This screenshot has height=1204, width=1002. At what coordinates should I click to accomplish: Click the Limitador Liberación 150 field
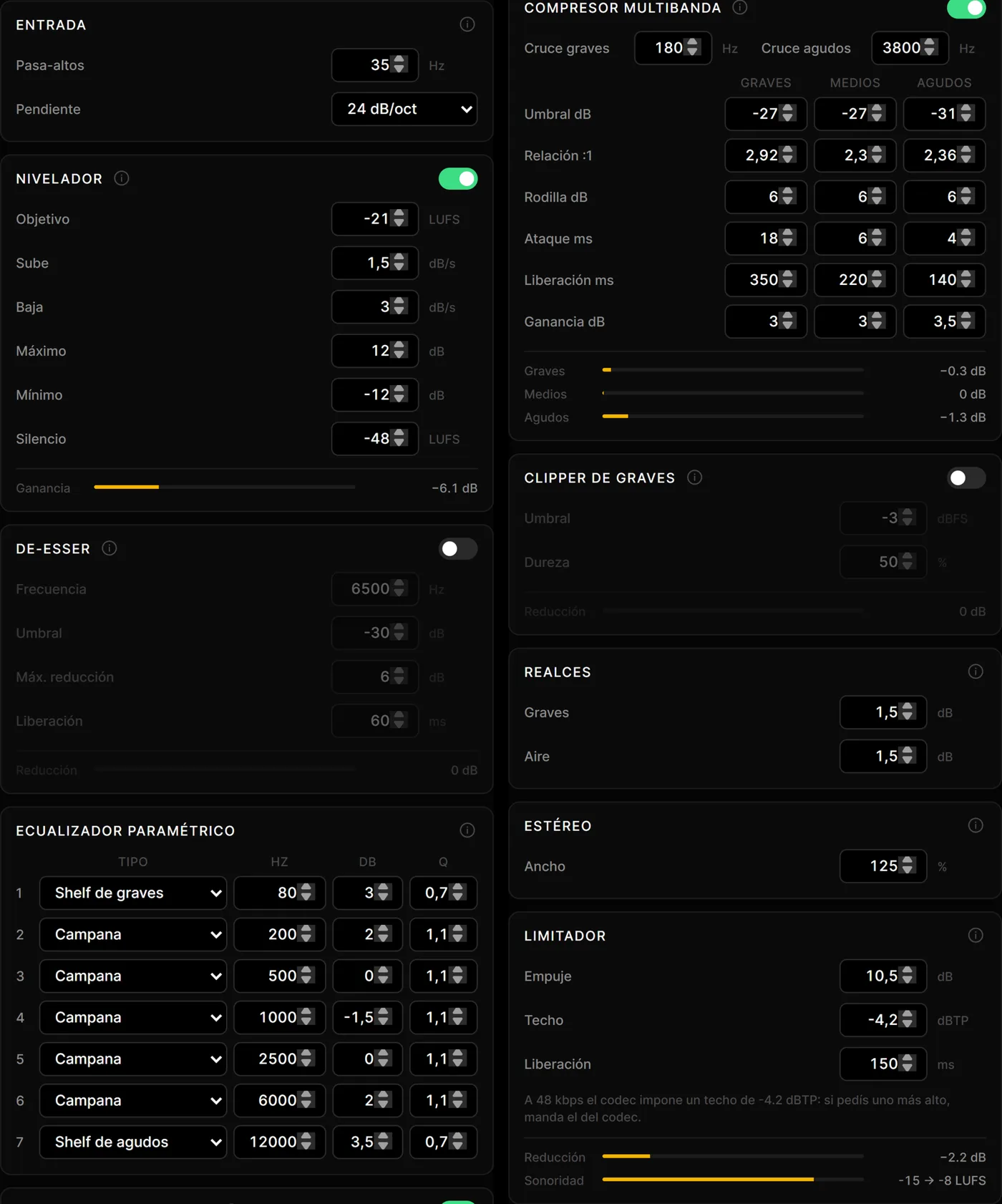(x=883, y=1064)
